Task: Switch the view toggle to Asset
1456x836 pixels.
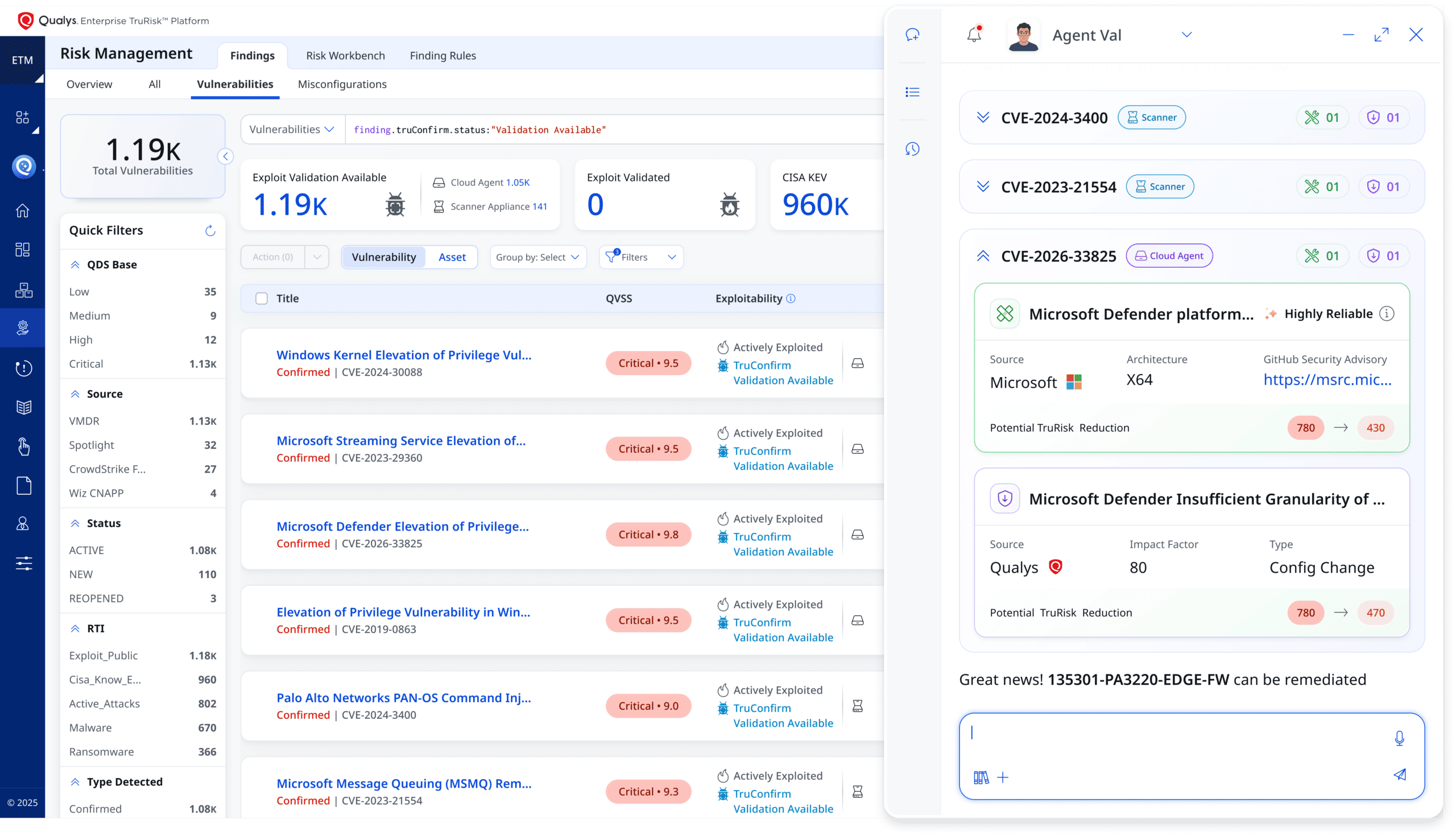Action: click(452, 257)
